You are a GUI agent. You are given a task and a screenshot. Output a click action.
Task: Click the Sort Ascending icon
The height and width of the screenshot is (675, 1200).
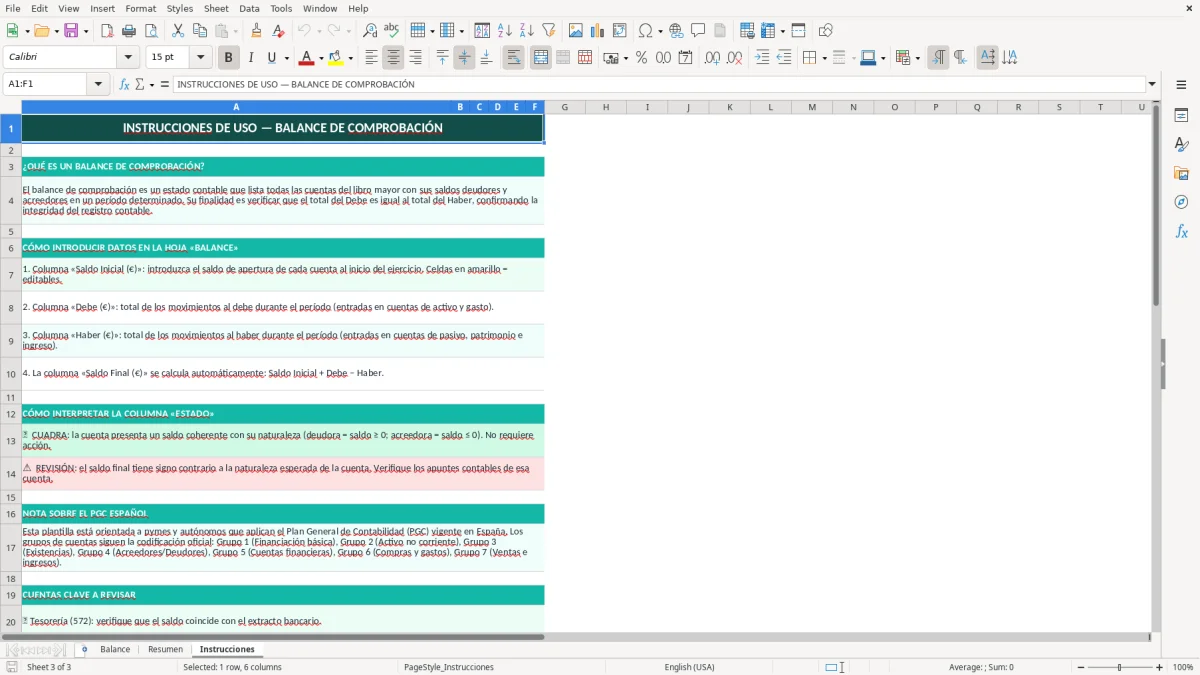pos(505,31)
